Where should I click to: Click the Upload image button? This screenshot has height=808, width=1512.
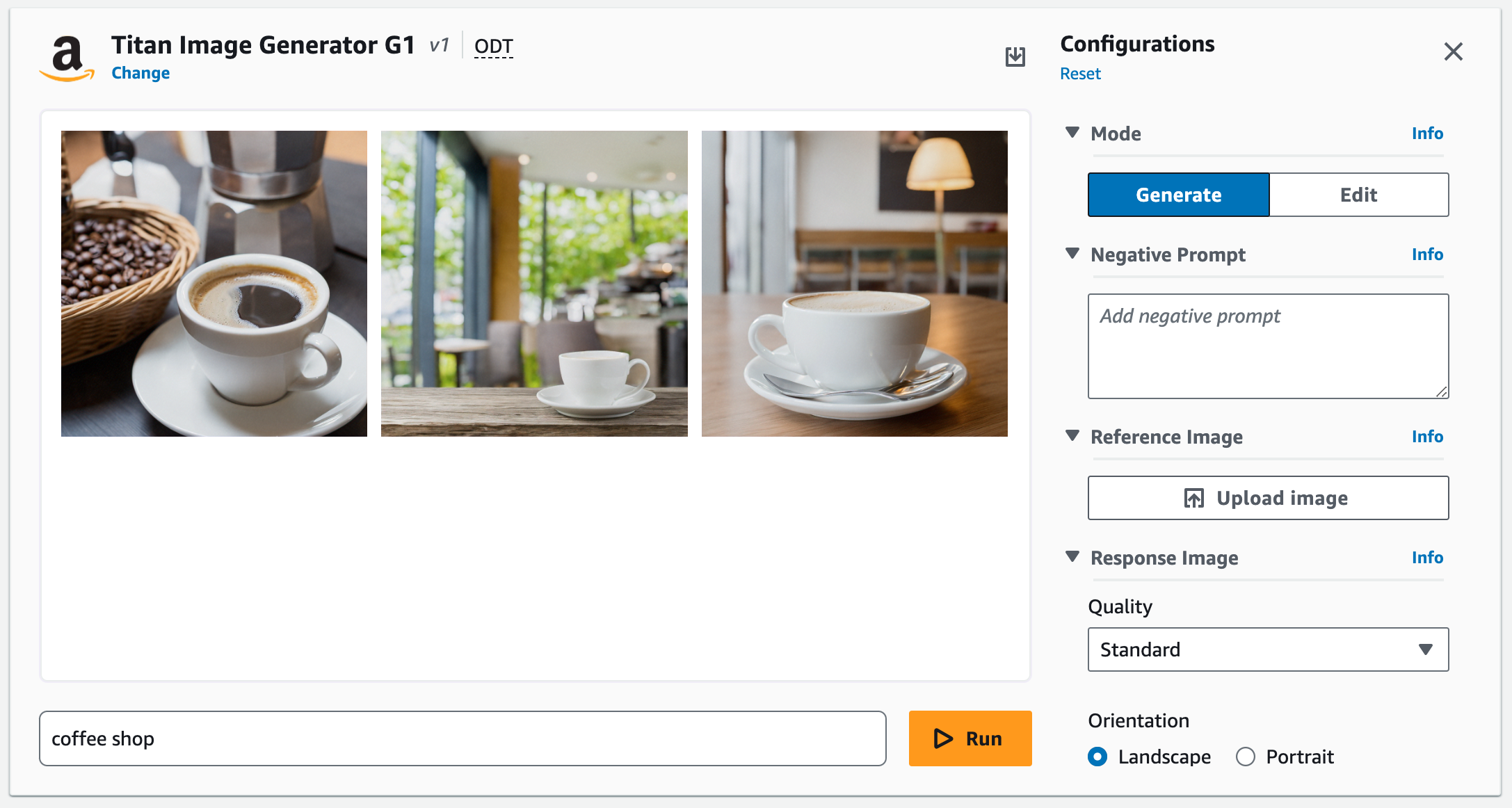click(x=1267, y=498)
